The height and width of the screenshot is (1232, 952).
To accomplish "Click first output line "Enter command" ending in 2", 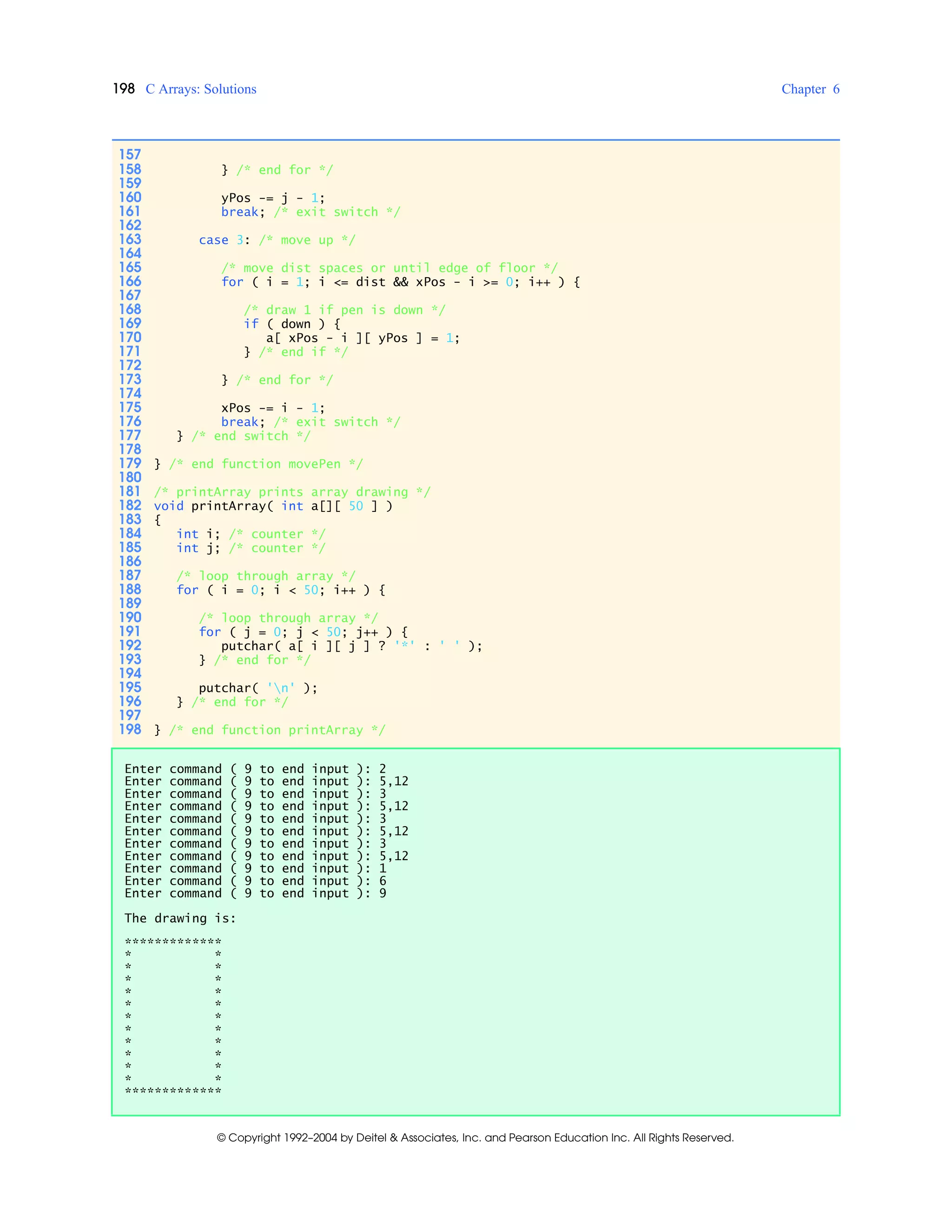I will 256,769.
